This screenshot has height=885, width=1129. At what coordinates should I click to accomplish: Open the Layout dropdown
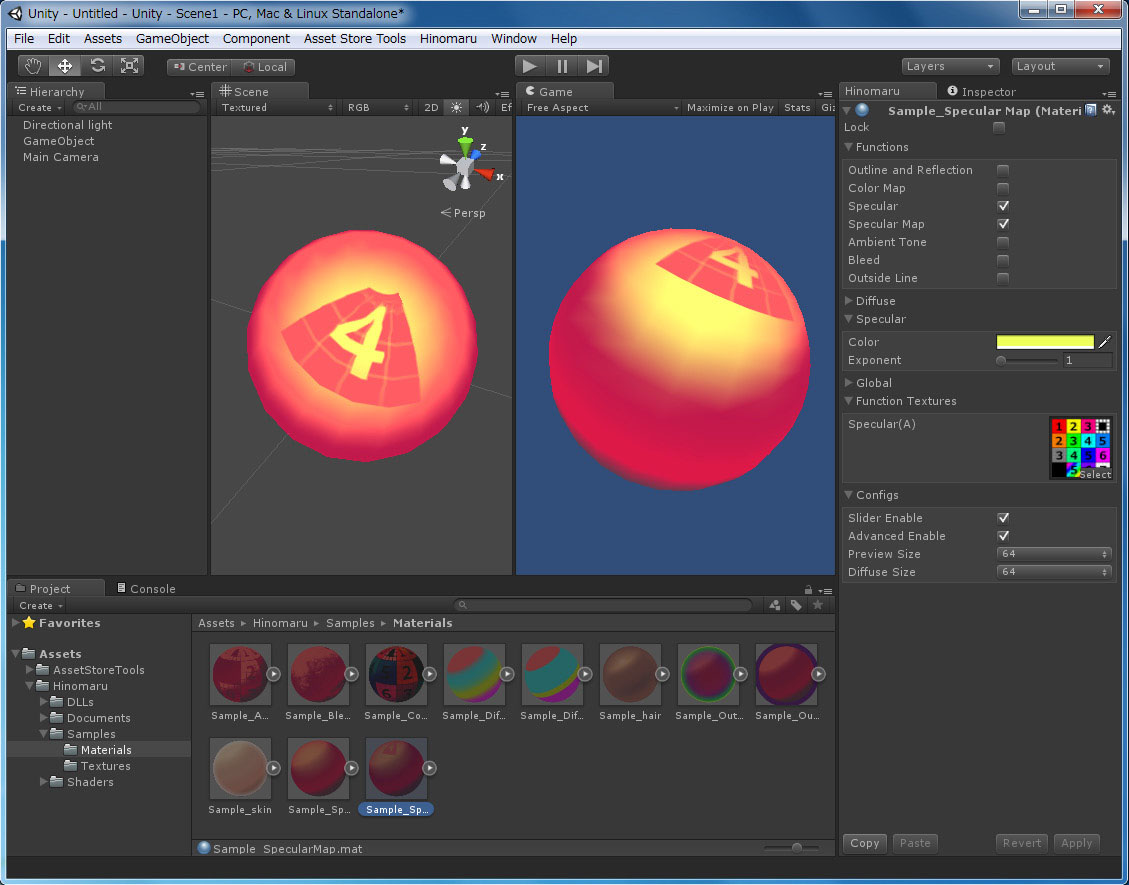[1060, 66]
